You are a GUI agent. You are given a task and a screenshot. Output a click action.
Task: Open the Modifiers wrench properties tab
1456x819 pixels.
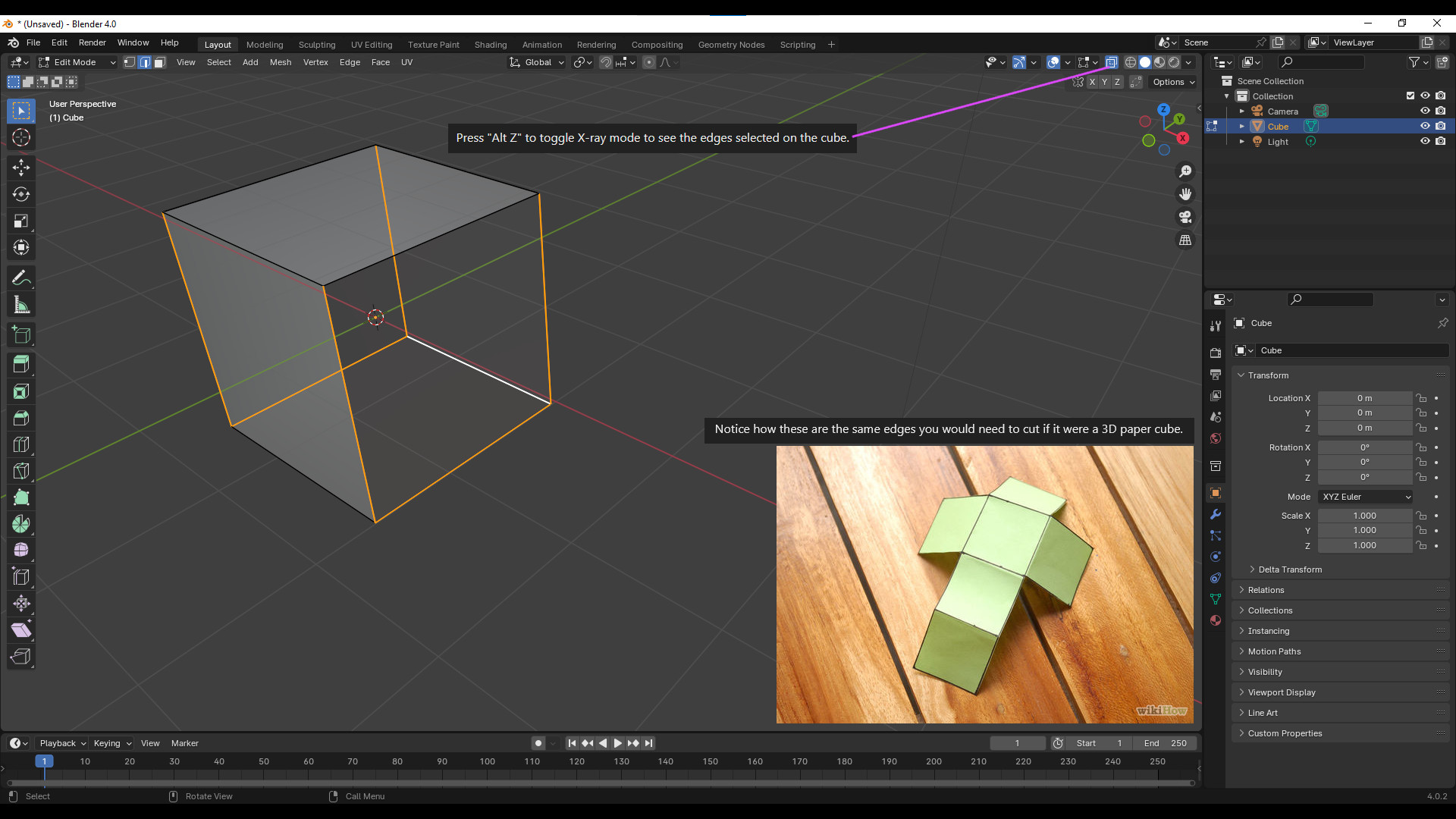[x=1216, y=514]
